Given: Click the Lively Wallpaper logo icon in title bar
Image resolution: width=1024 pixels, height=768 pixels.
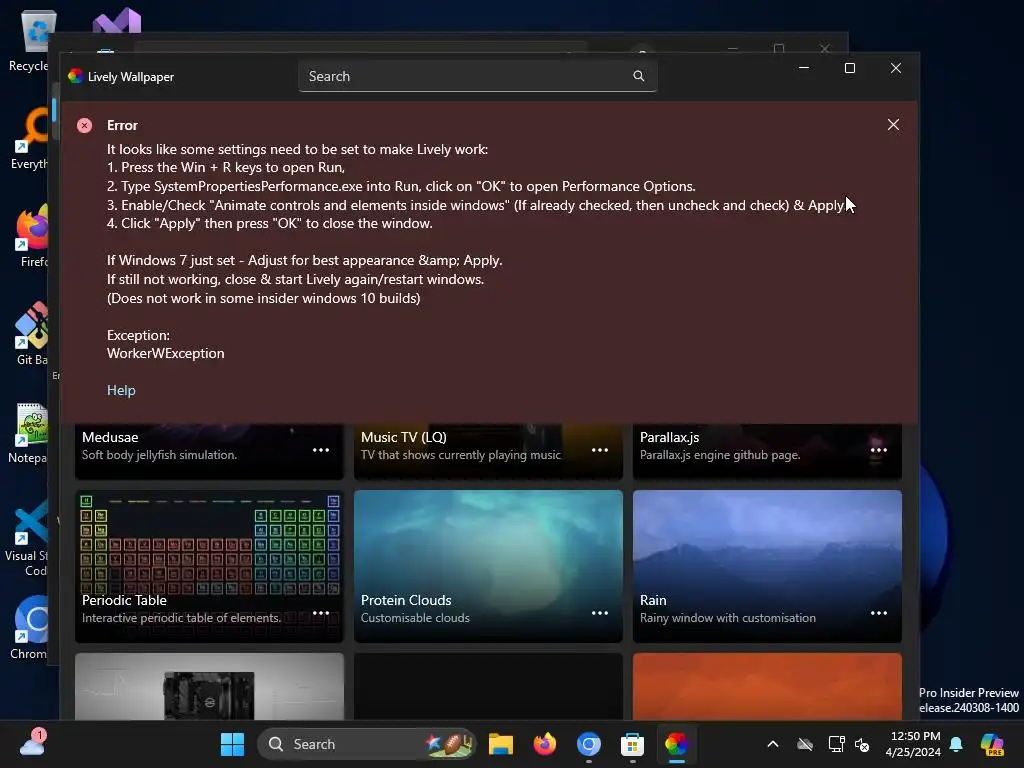Looking at the screenshot, I should pyautogui.click(x=76, y=76).
